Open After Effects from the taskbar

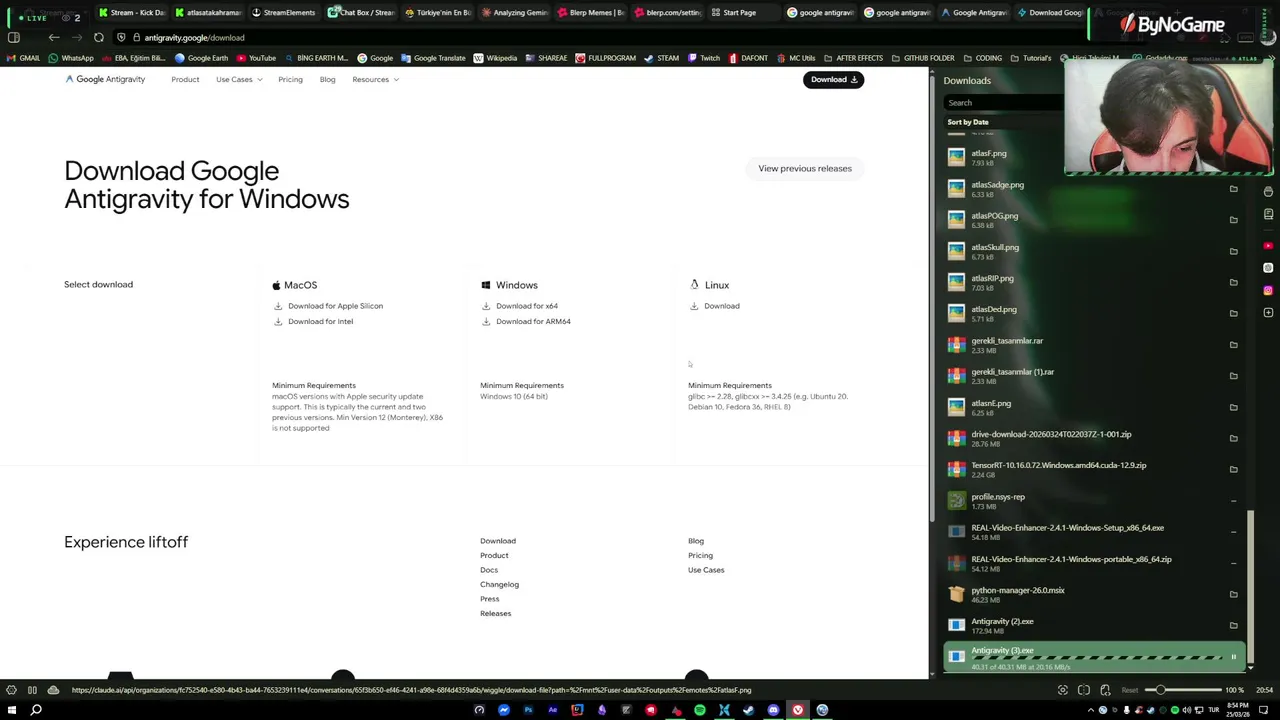[553, 710]
